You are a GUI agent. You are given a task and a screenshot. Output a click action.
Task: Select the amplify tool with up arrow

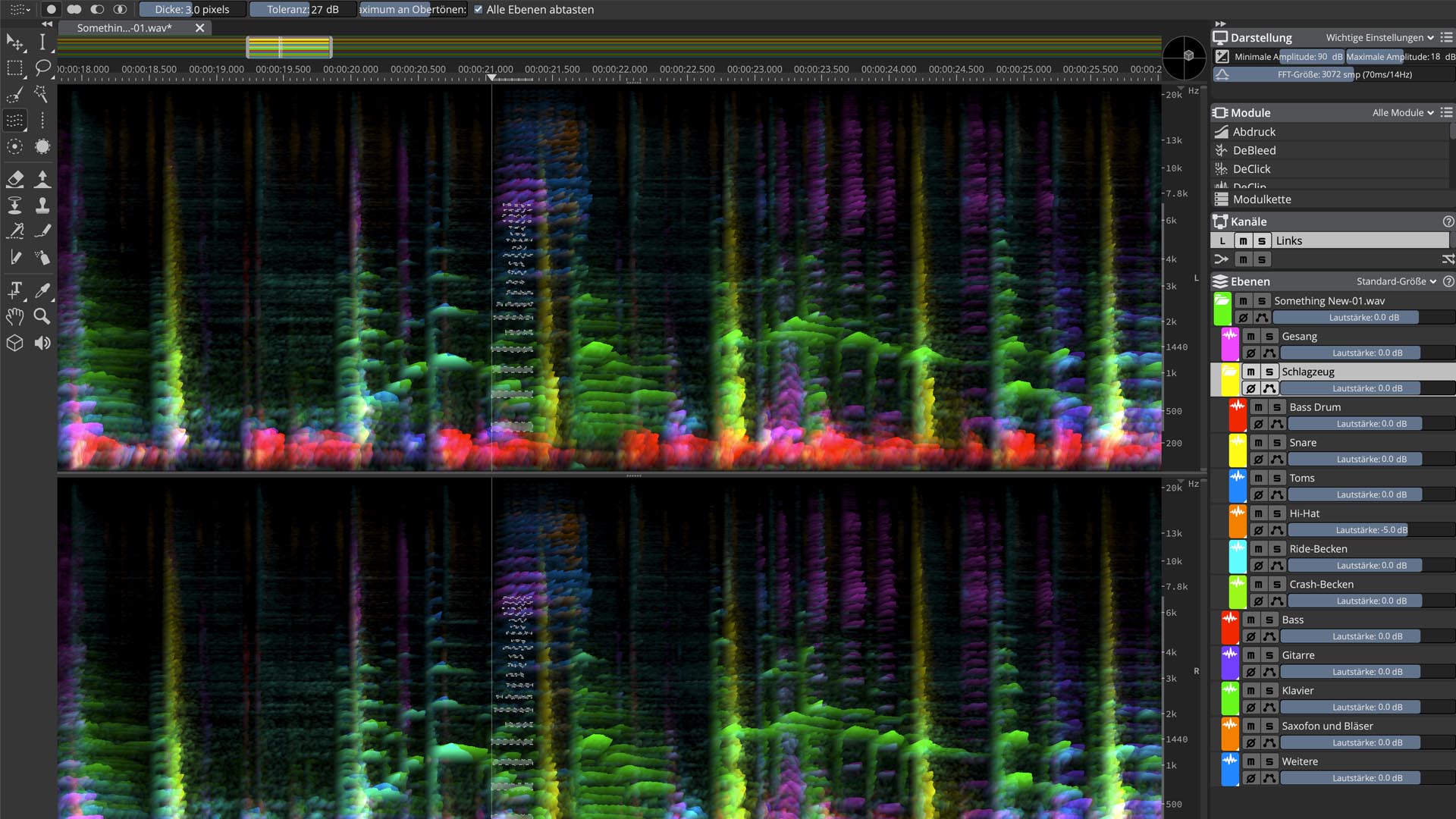tap(42, 179)
